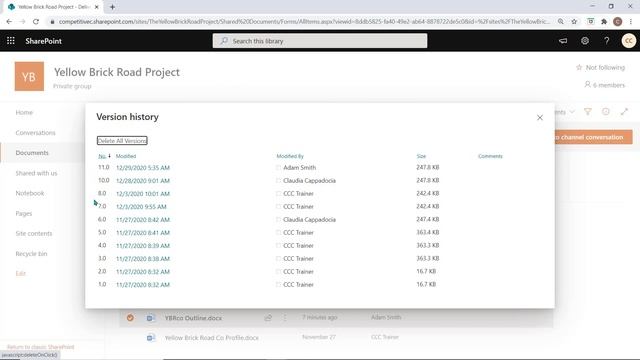Screen dimensions: 640x360
Task: Go to Home in site navigation
Action: point(24,112)
